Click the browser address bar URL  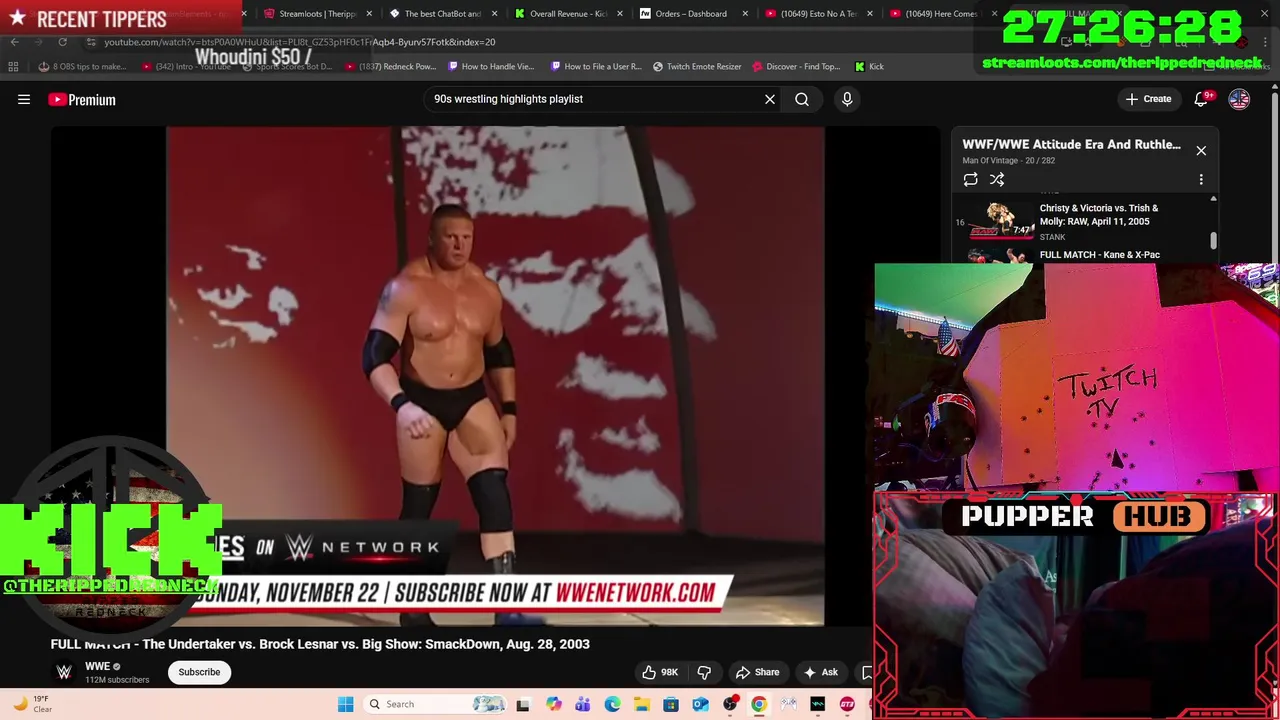click(x=300, y=42)
